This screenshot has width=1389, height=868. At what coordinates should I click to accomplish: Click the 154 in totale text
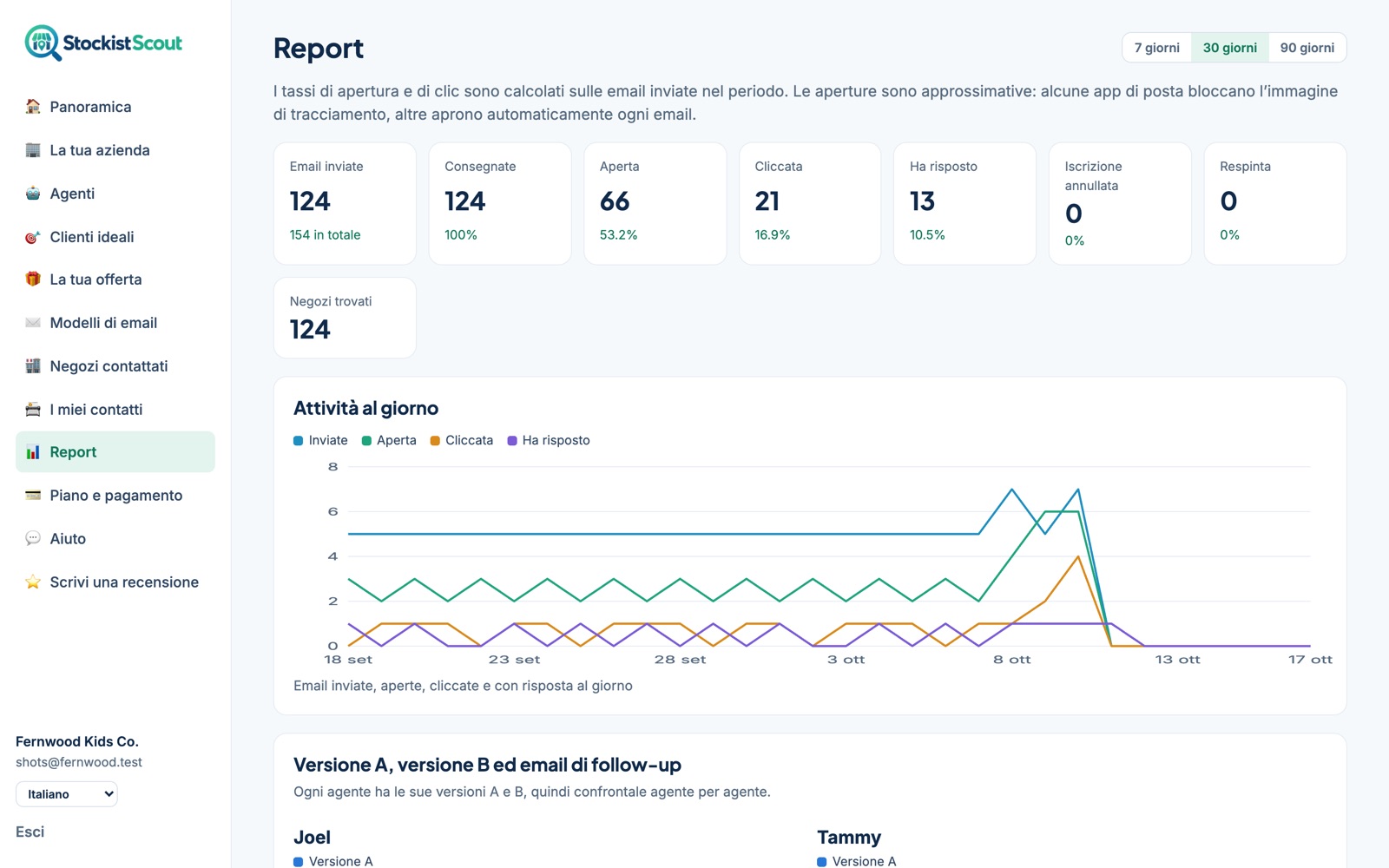[325, 235]
